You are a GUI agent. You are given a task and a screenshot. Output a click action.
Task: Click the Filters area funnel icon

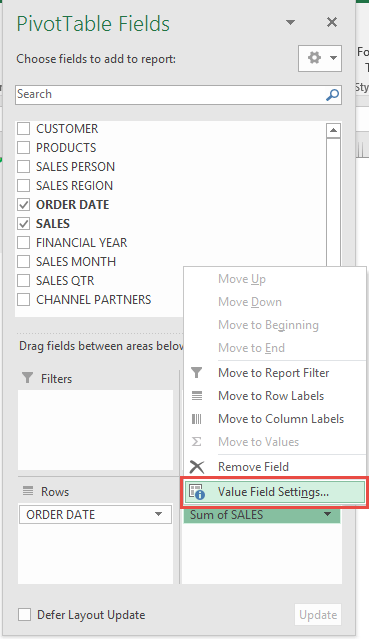27,378
